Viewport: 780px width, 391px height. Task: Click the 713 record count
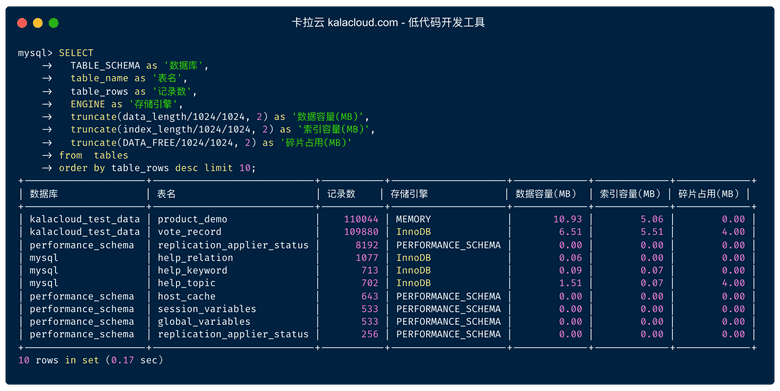pyautogui.click(x=370, y=271)
